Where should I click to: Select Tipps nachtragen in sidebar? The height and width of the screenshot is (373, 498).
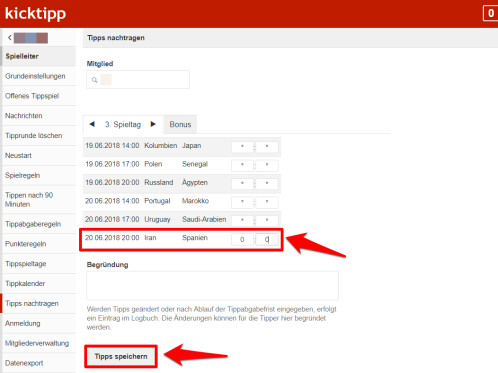point(38,303)
